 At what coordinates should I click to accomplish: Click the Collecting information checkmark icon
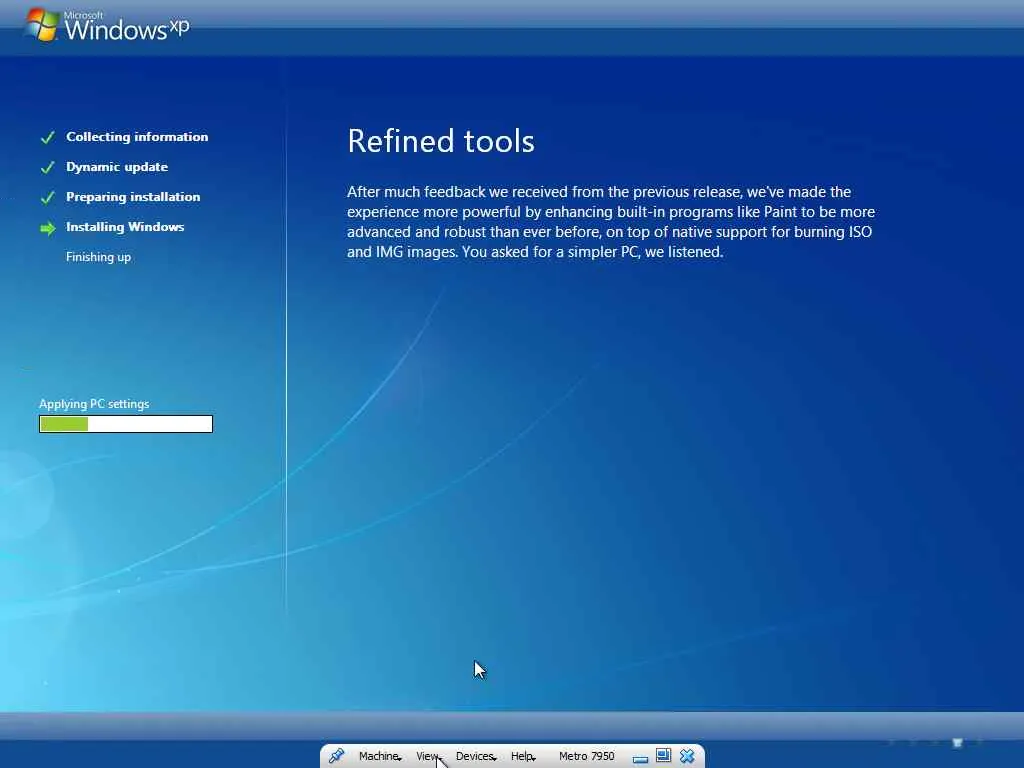pyautogui.click(x=48, y=137)
